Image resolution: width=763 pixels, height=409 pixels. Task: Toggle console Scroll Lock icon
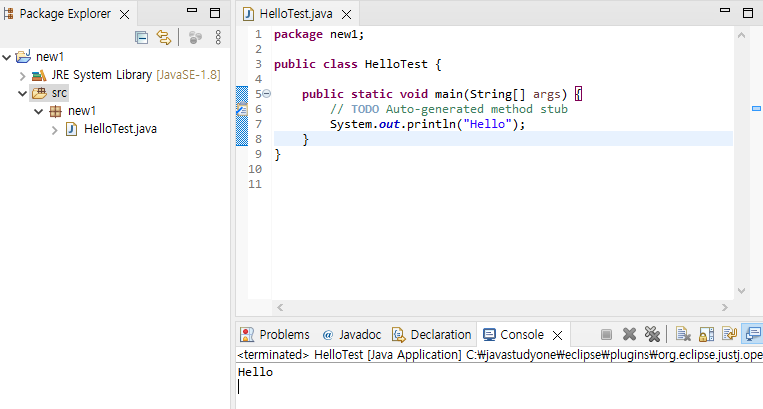706,334
